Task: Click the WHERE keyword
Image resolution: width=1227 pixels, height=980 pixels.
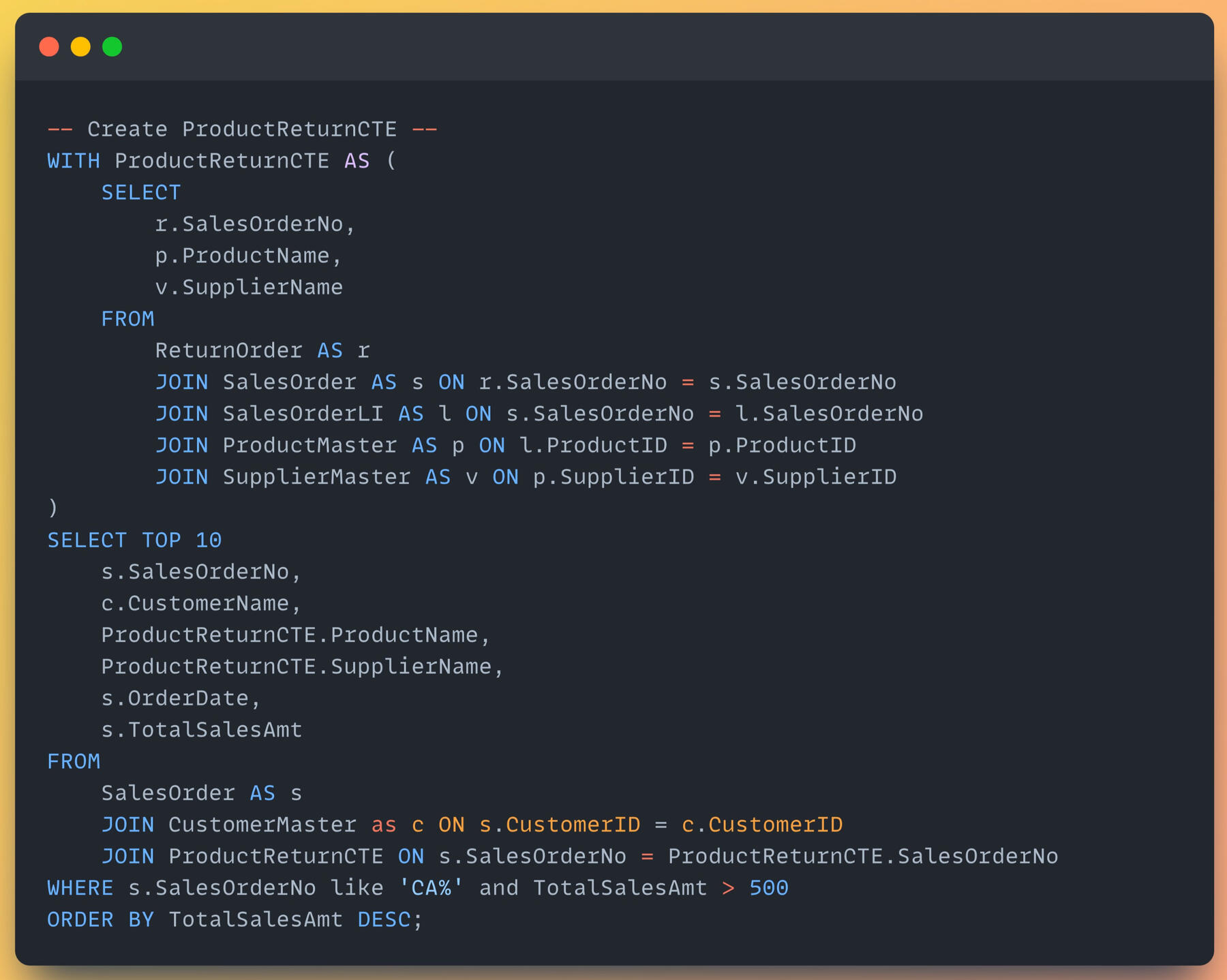Action: 80,889
